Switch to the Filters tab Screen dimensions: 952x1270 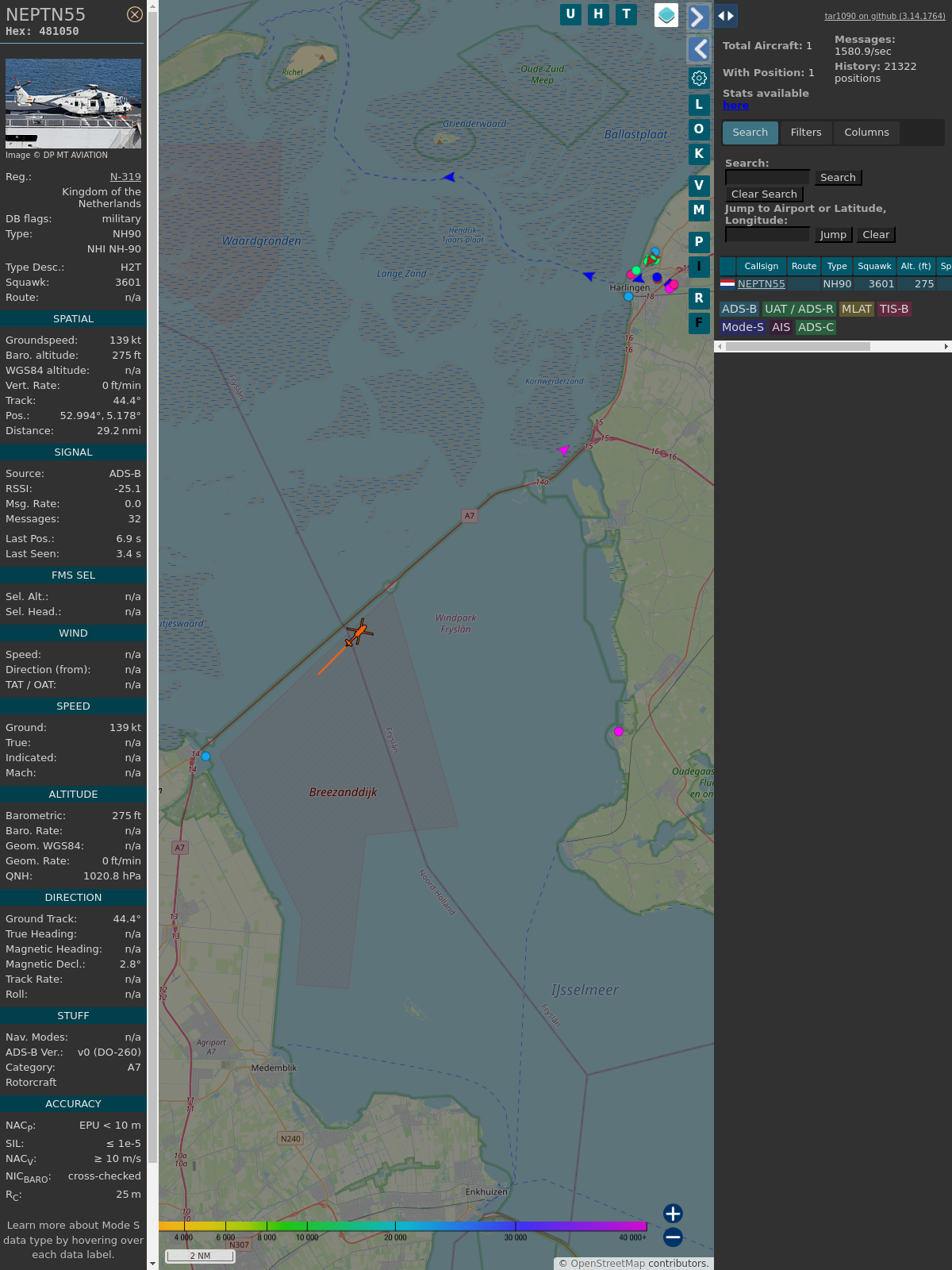click(x=806, y=133)
